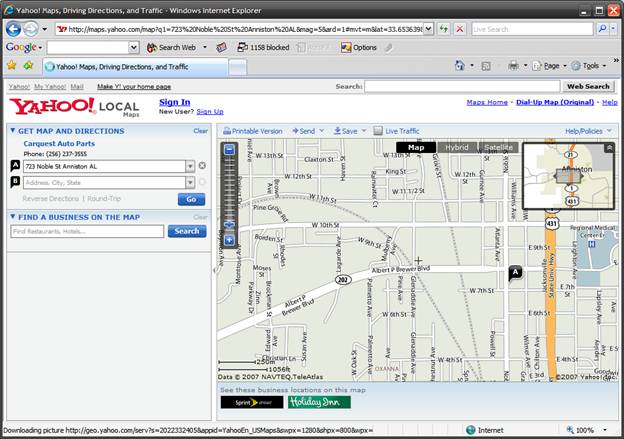Click the green Refresh icon
624x439 pixels.
[x=443, y=29]
